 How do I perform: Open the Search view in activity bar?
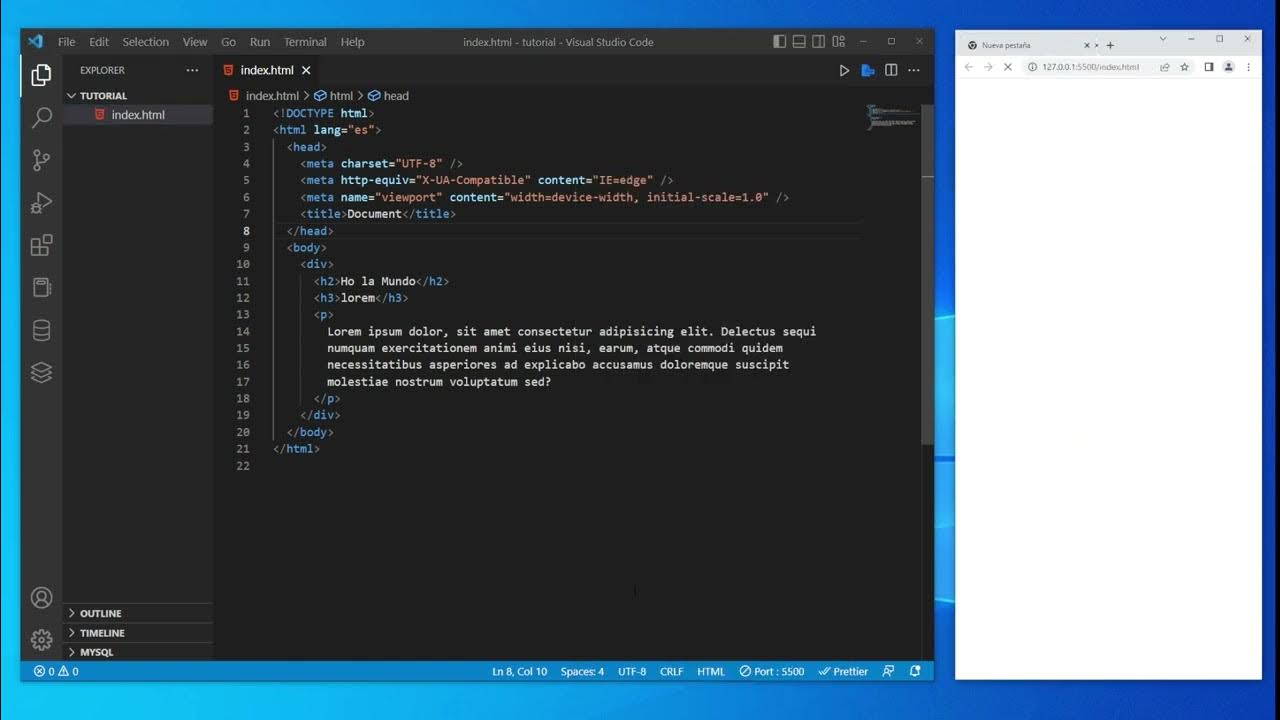pos(41,117)
